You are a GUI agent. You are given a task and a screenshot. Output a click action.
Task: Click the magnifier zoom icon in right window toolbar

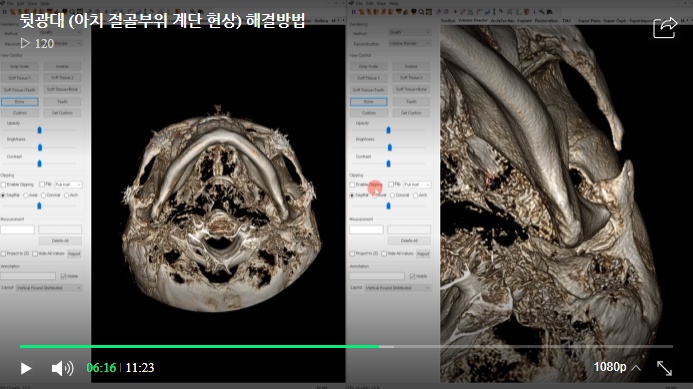[421, 12]
